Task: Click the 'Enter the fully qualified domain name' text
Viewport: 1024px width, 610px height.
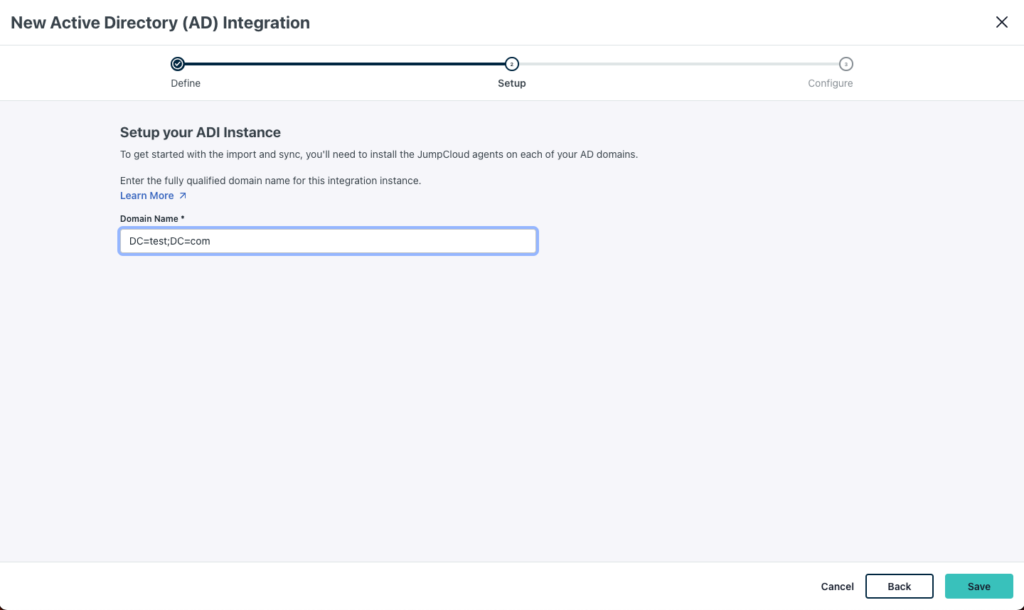Action: click(270, 181)
